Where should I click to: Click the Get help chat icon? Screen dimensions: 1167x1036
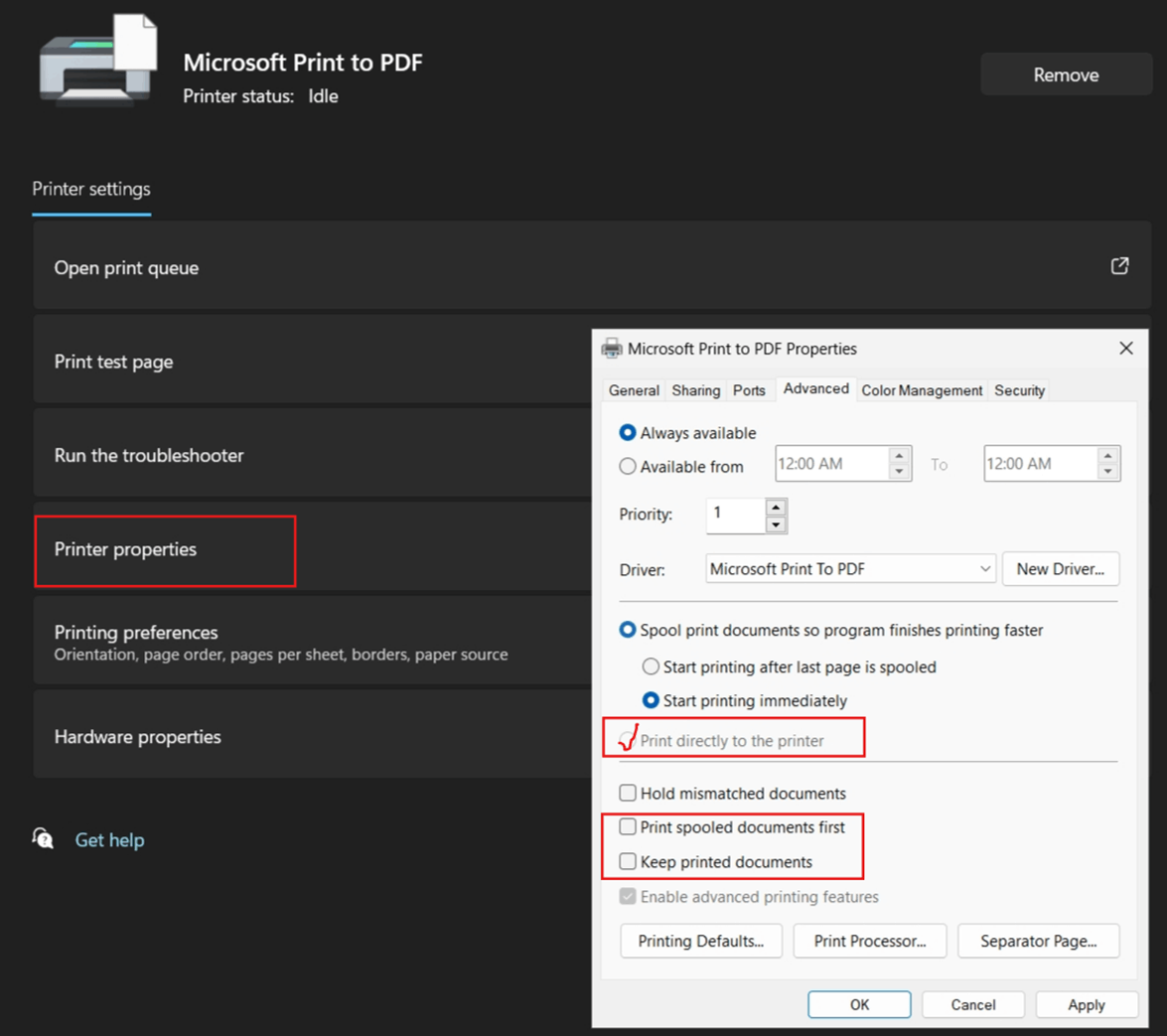43,838
